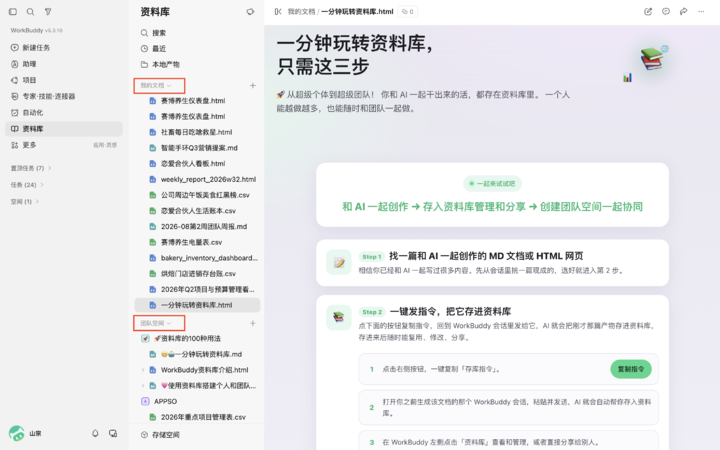Image resolution: width=720 pixels, height=450 pixels.
Task: Click 我的文档 in the breadcrumb
Action: tap(301, 12)
